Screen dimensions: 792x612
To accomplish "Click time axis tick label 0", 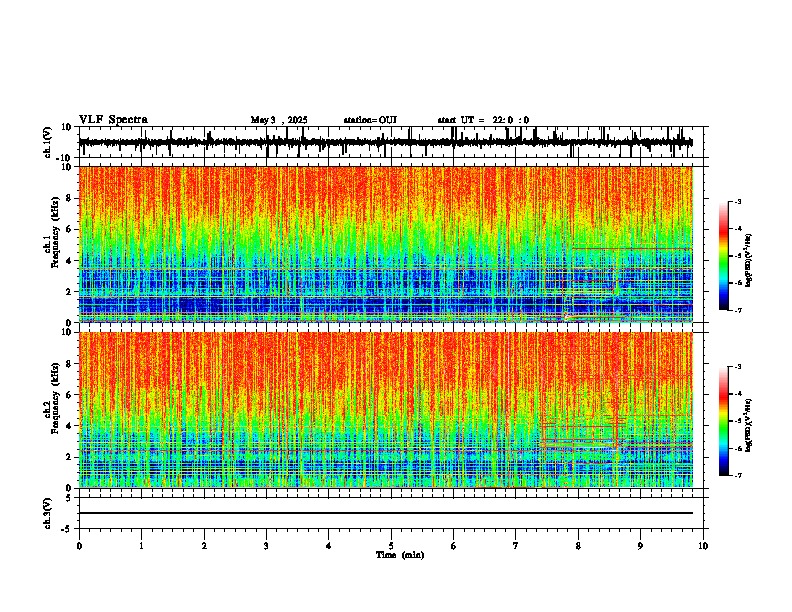I will click(79, 546).
